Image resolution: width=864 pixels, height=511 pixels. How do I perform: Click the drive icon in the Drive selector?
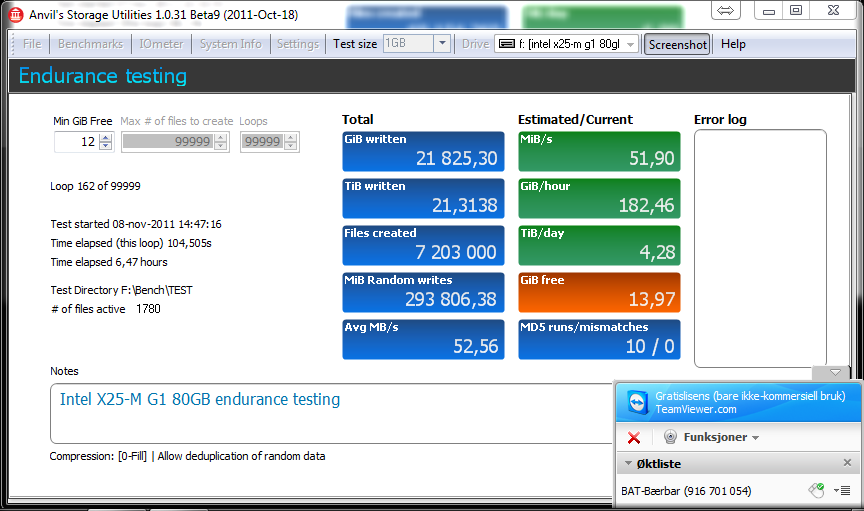pos(507,44)
